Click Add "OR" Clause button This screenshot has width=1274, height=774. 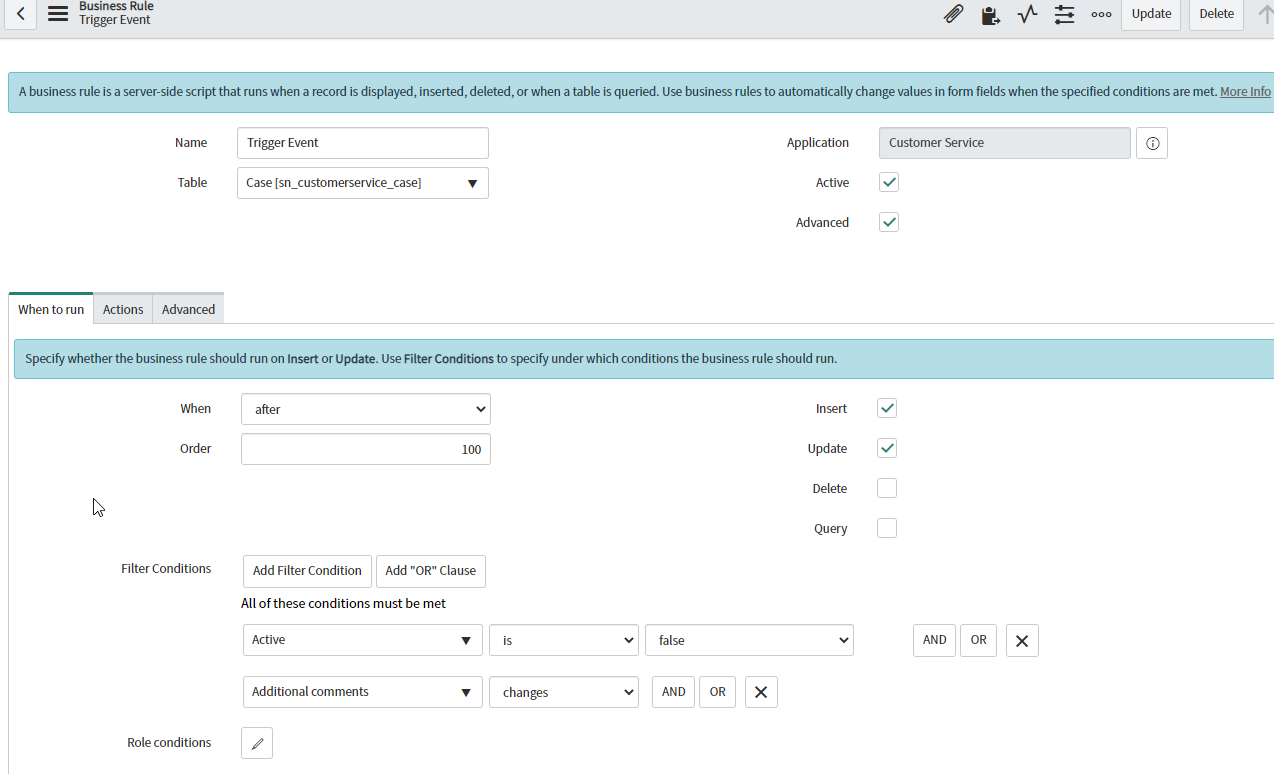431,571
